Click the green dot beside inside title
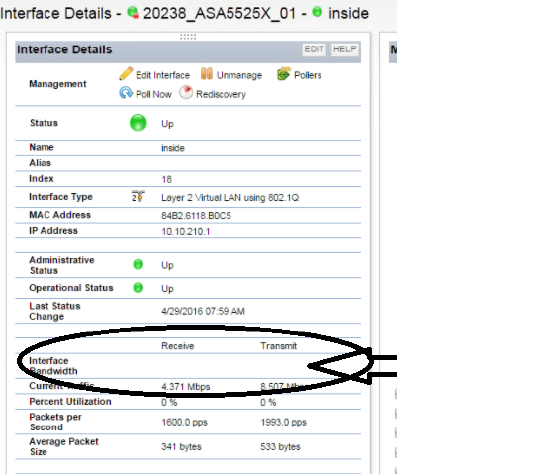Image resolution: width=550 pixels, height=474 pixels. point(317,12)
